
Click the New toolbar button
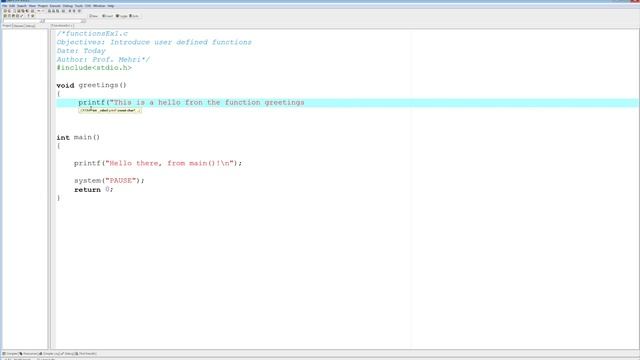pos(93,16)
